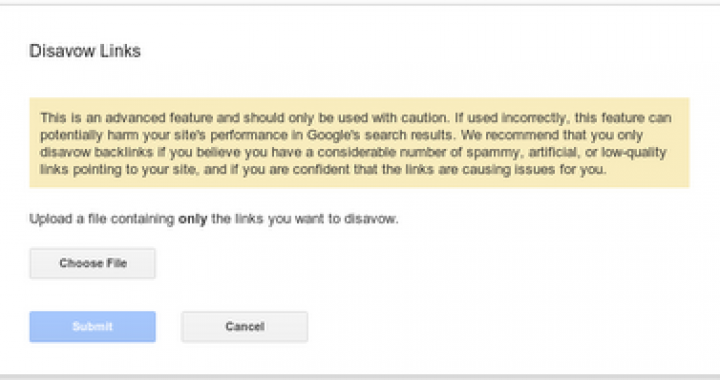This screenshot has height=380, width=720.
Task: Click the phrase "if you are confident"
Action: pos(276,169)
